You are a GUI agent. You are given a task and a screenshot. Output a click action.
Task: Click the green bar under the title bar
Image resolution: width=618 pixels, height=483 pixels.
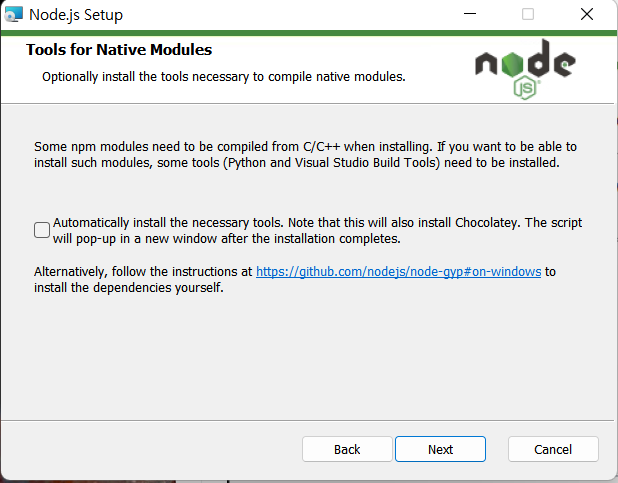(x=309, y=33)
